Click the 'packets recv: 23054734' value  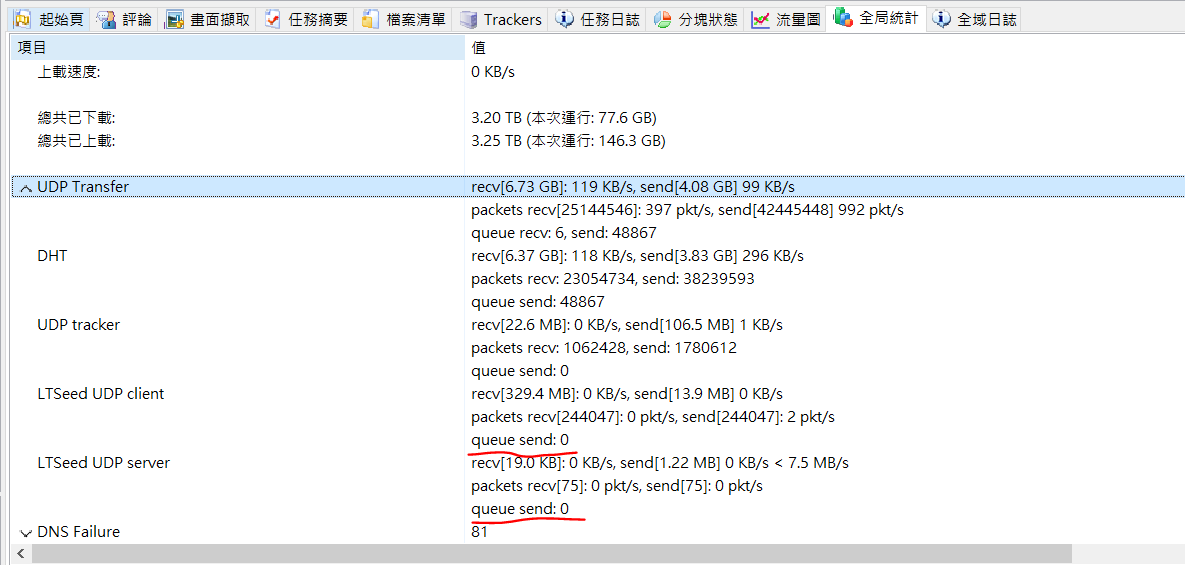click(x=612, y=279)
